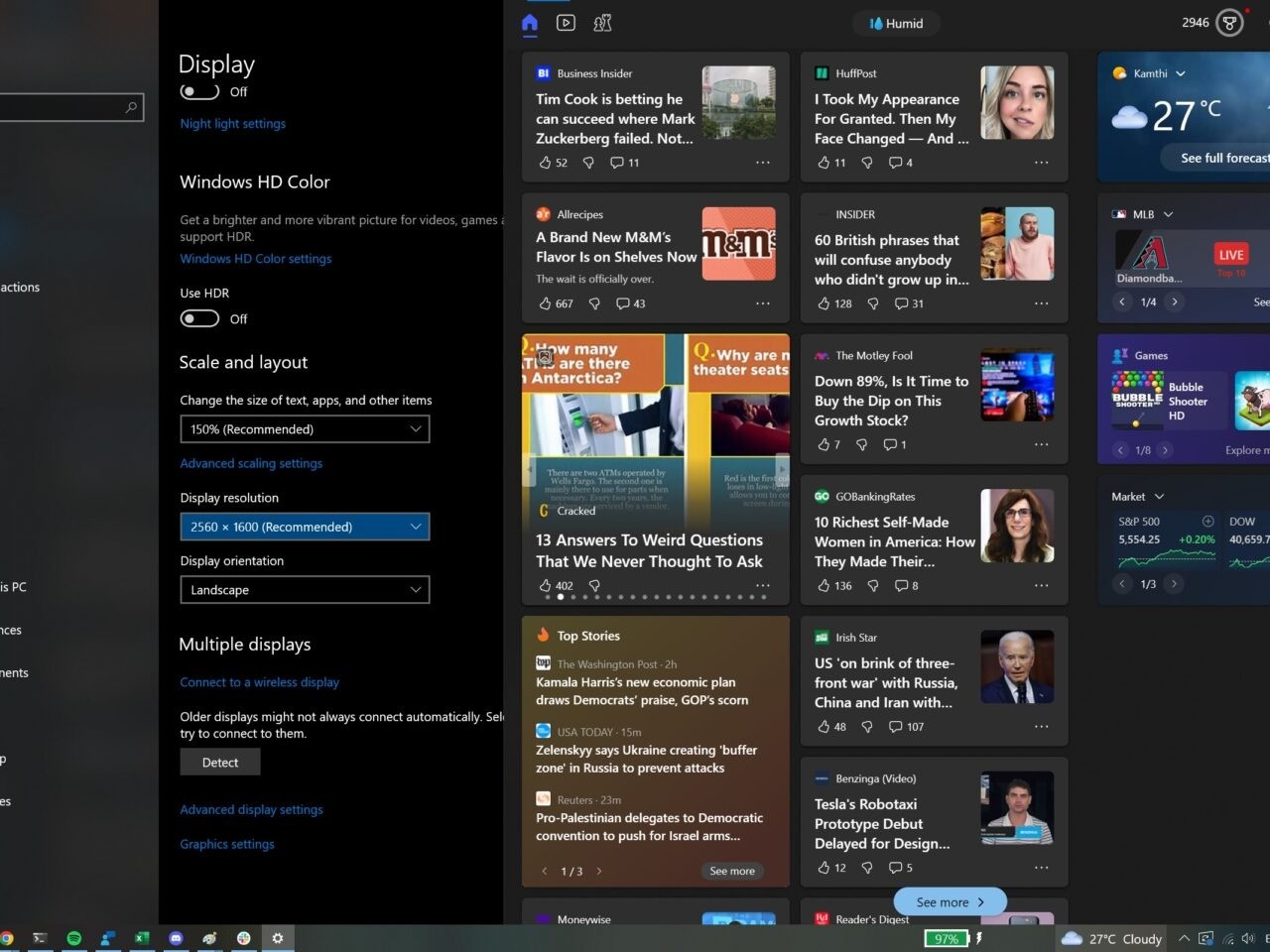
Task: Open Windows HD Color settings link
Action: [x=256, y=258]
